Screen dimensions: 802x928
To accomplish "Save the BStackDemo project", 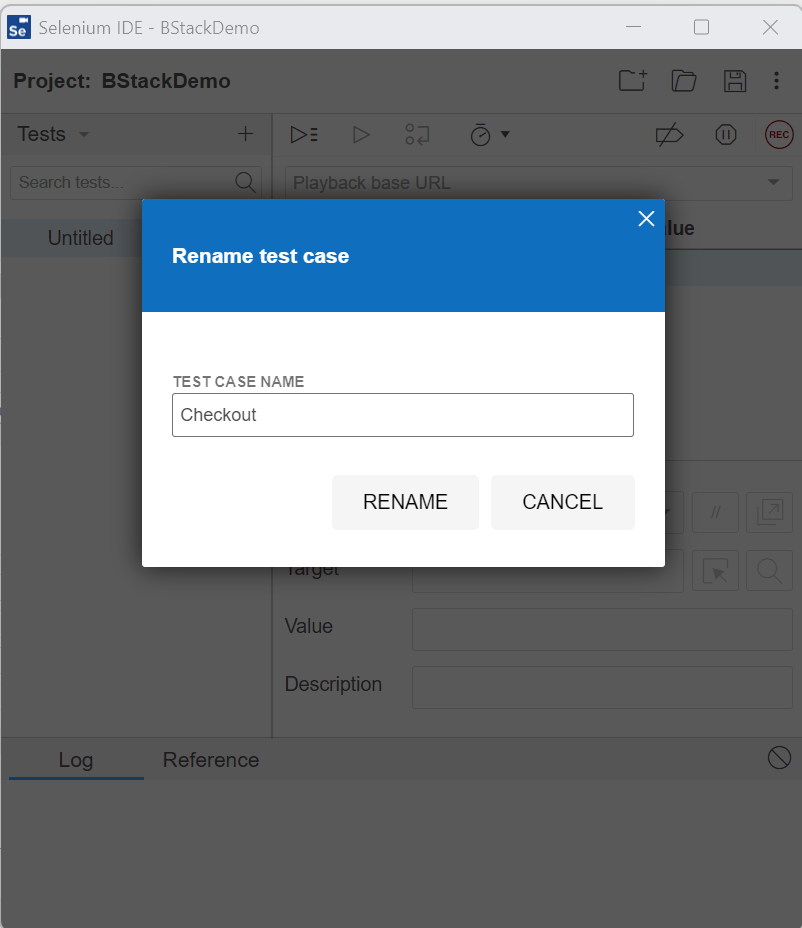I will [735, 81].
